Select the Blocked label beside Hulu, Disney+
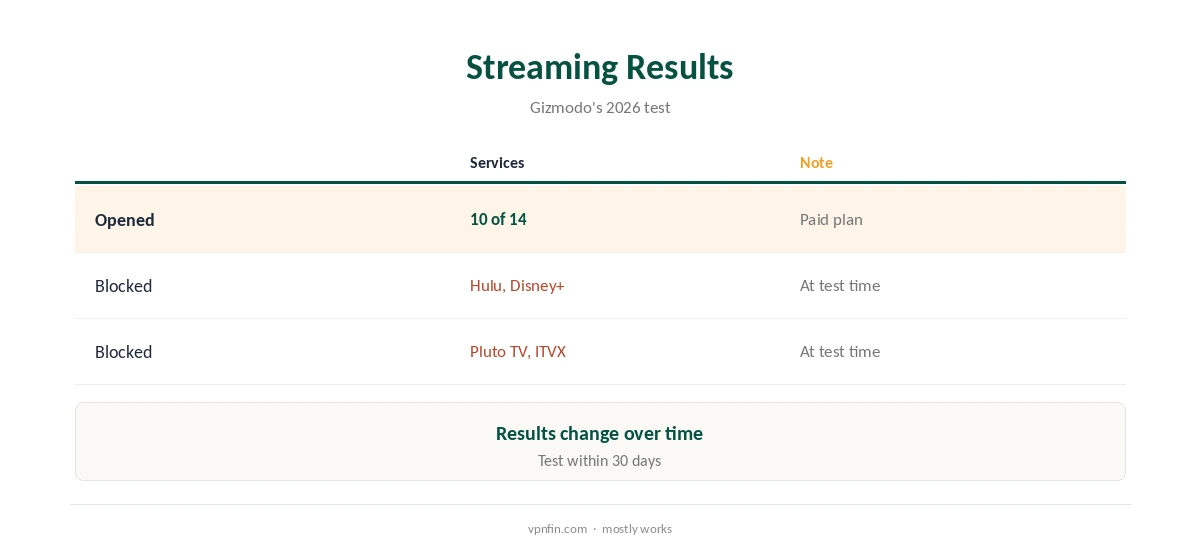1200x548 pixels. click(x=124, y=286)
